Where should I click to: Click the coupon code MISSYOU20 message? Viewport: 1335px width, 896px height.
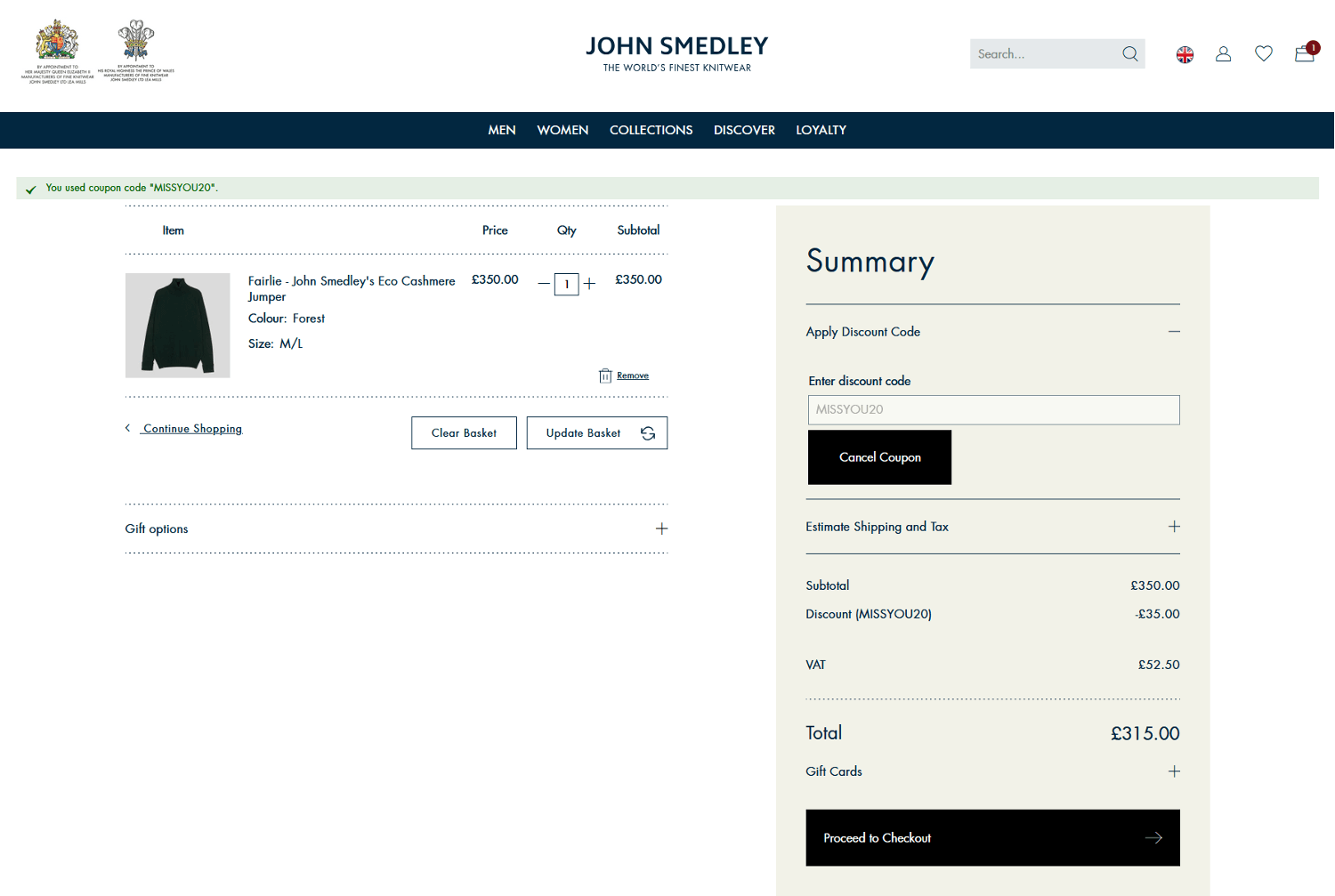[x=132, y=188]
